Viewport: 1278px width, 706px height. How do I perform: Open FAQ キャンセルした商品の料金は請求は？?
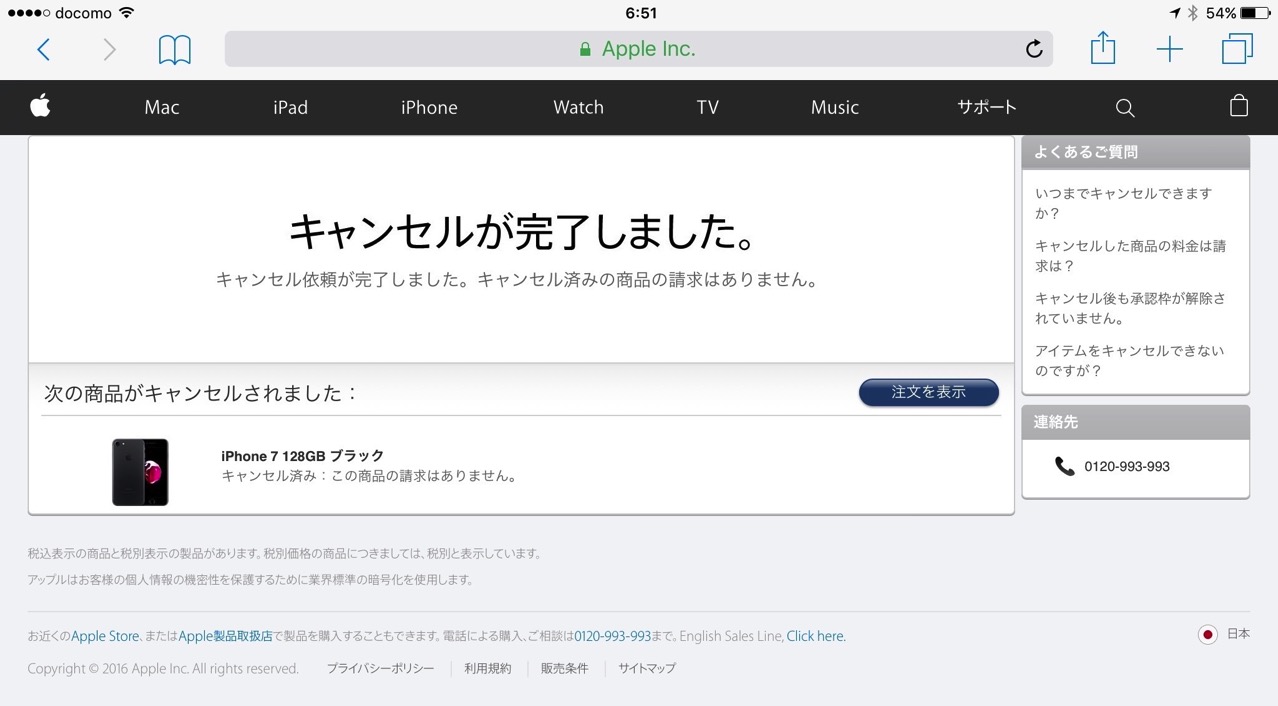pos(1130,256)
